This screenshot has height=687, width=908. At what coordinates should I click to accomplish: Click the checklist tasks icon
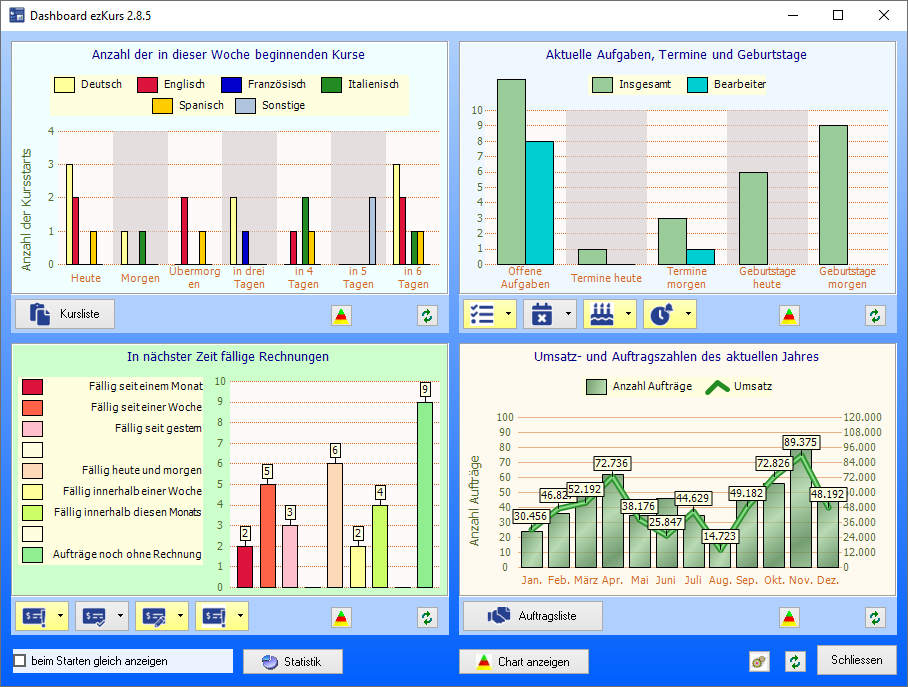pyautogui.click(x=482, y=315)
